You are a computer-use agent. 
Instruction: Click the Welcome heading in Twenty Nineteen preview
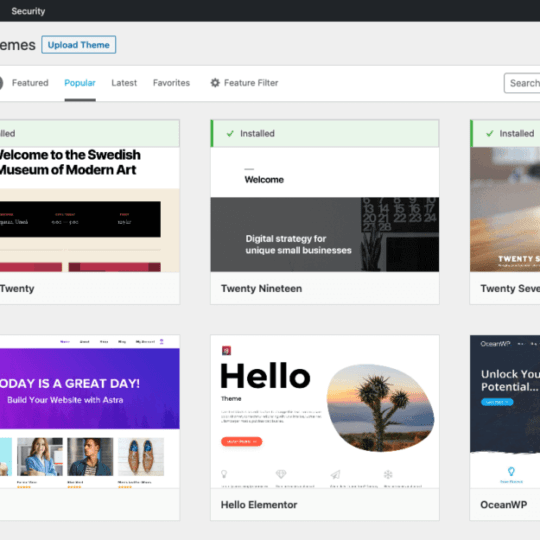coord(264,179)
